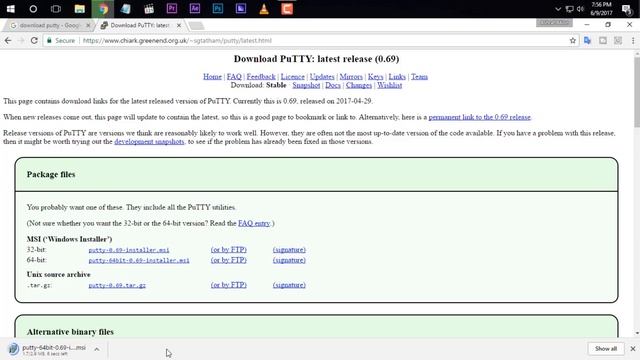
Task: Open the Keys link
Action: 376,77
